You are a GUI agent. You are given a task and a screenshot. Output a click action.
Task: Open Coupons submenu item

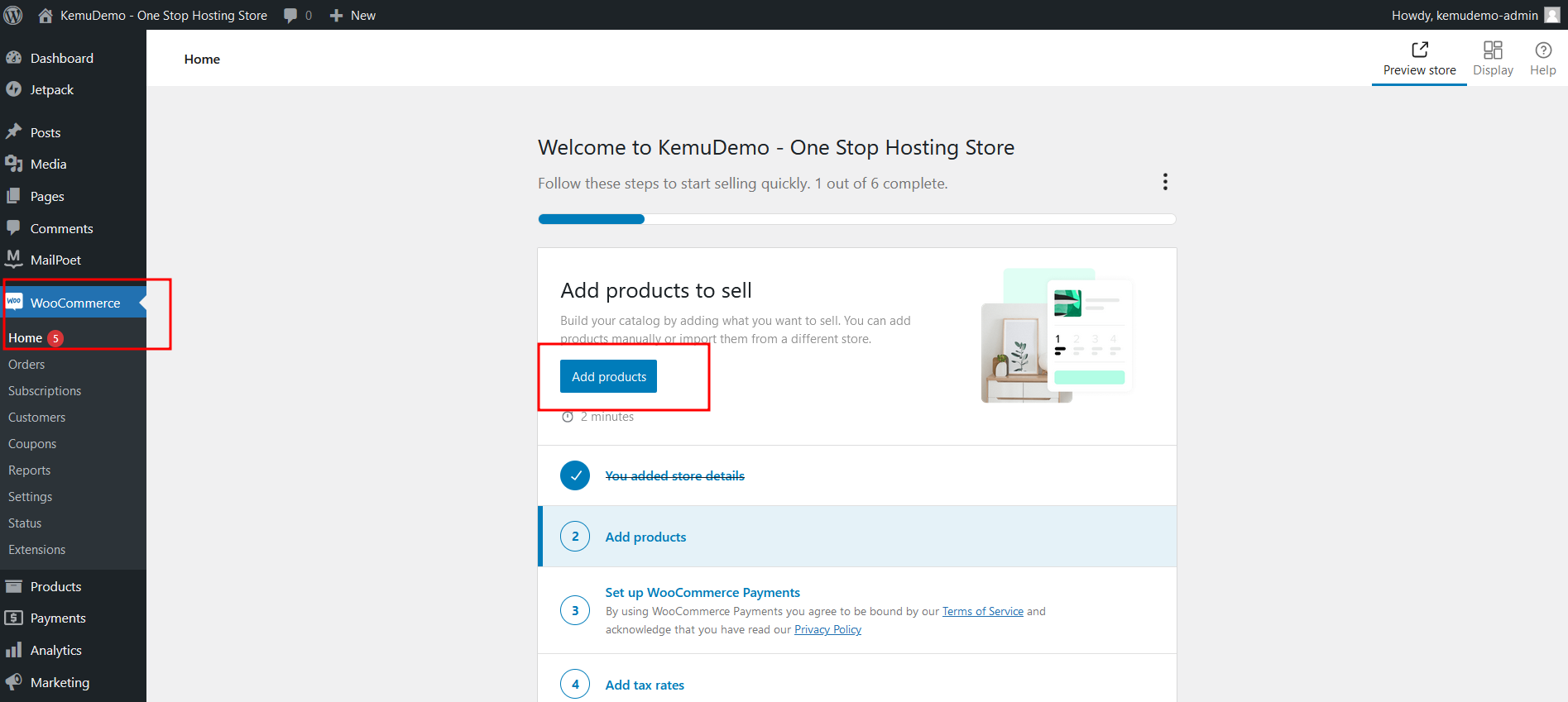point(32,444)
